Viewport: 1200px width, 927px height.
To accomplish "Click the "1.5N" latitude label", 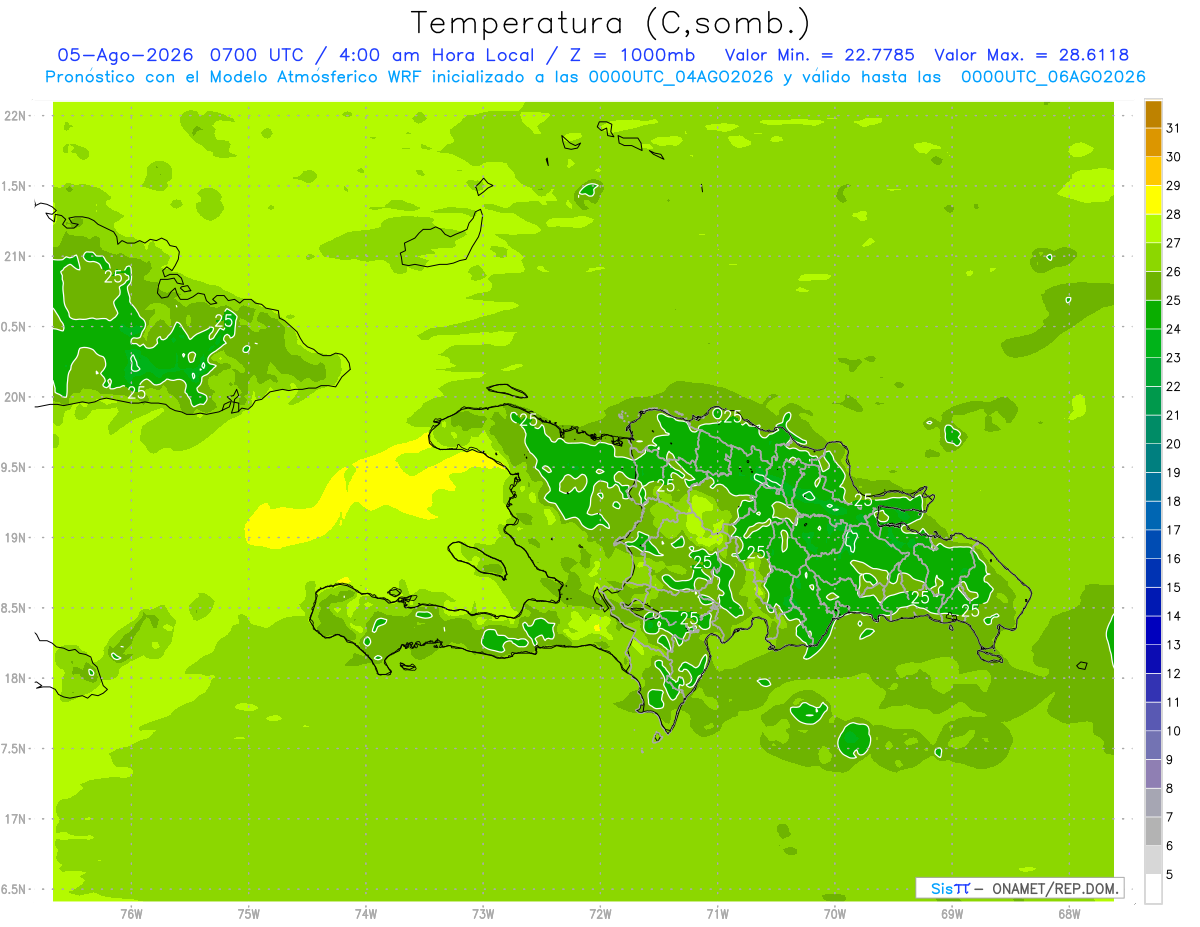I will (x=14, y=186).
